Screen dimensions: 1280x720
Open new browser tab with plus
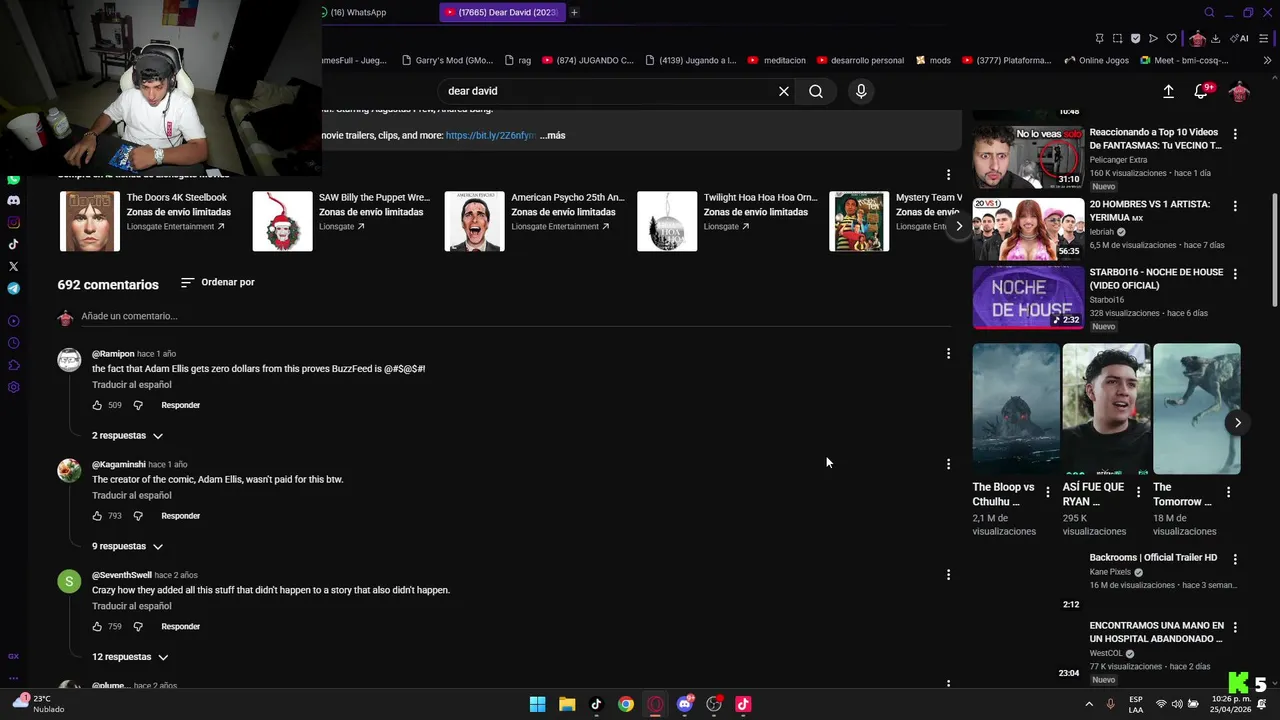(x=574, y=12)
